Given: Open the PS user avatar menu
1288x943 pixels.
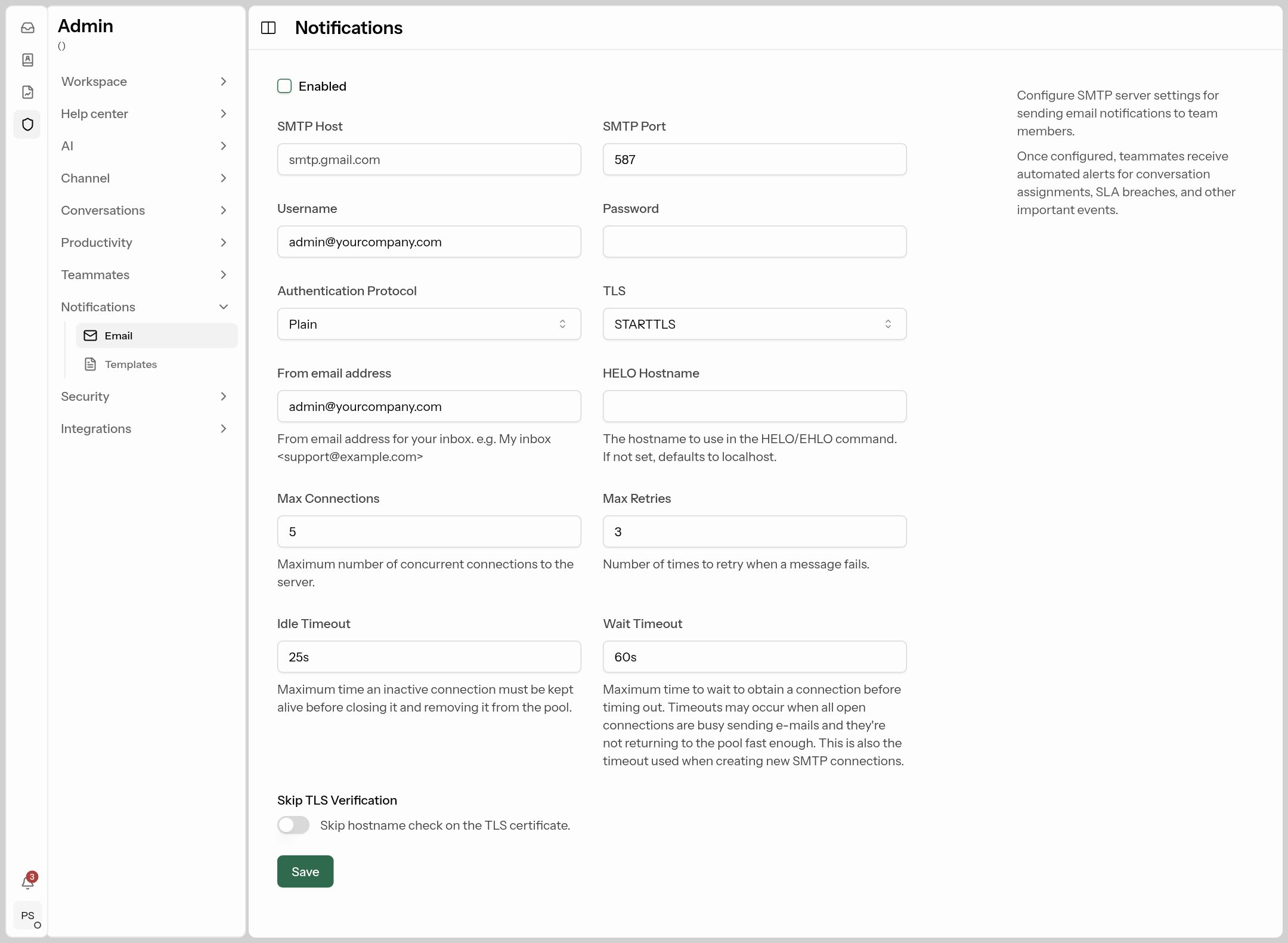Looking at the screenshot, I should tap(27, 916).
